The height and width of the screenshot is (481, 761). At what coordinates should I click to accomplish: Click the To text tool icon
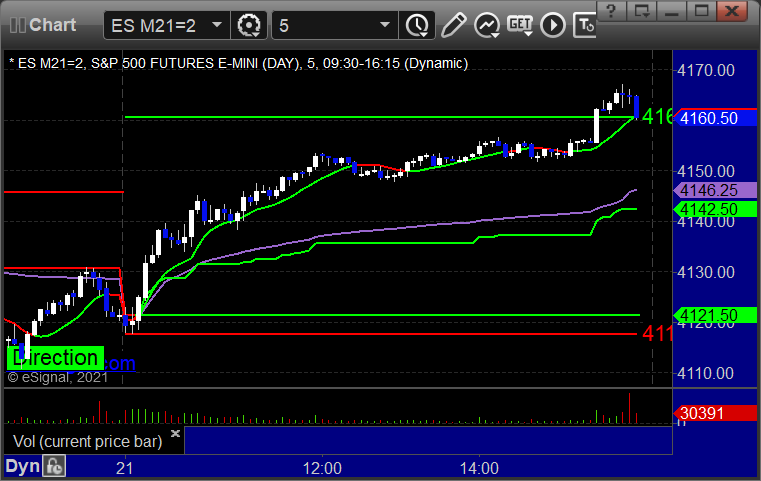tap(584, 25)
